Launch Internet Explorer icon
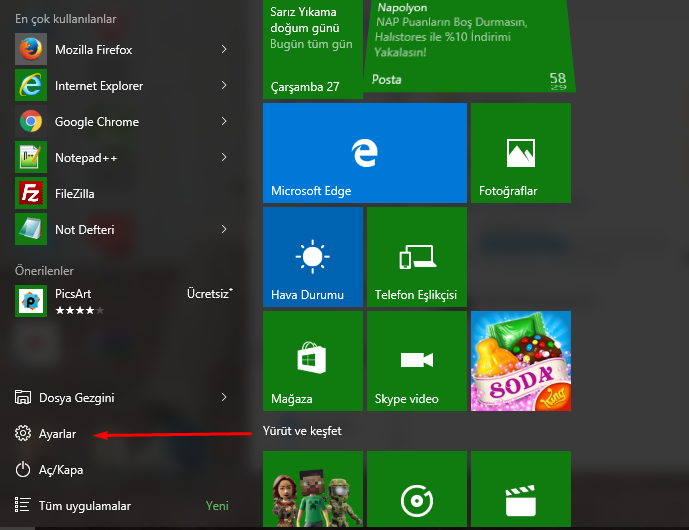The width and height of the screenshot is (689, 530). [x=31, y=85]
